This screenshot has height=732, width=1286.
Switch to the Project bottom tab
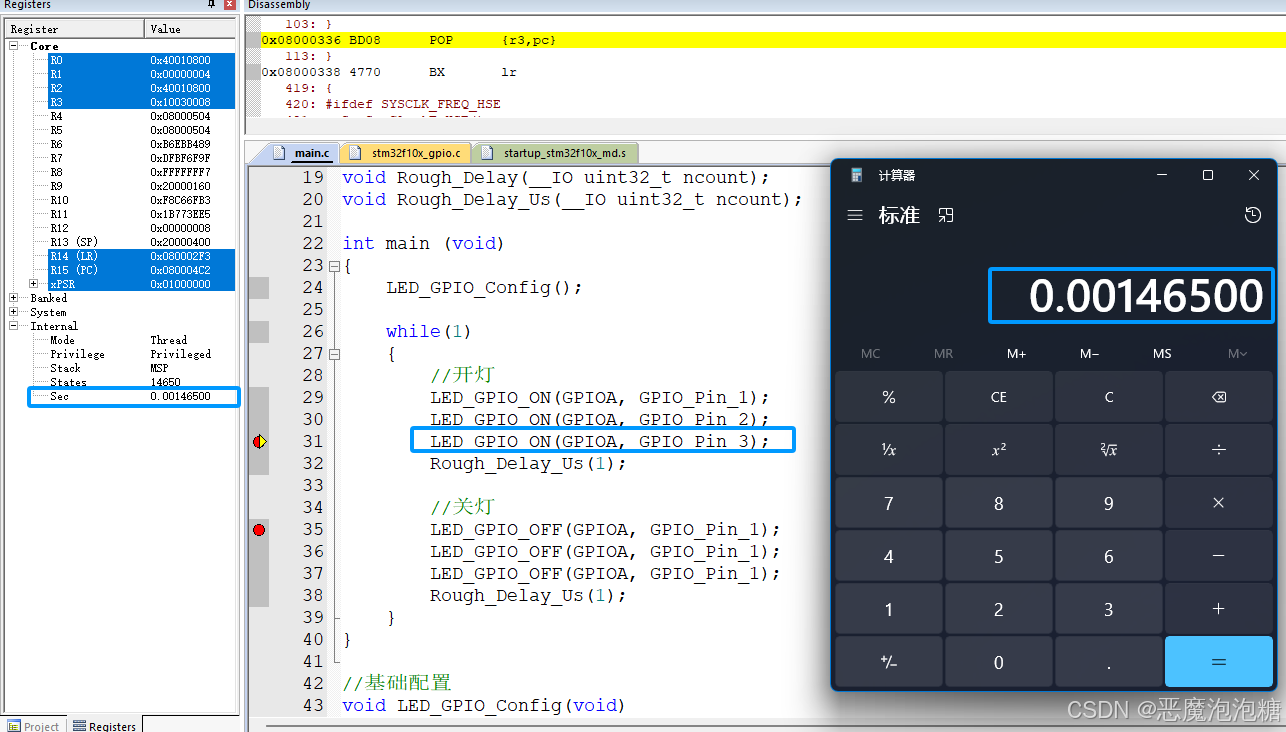coord(33,726)
